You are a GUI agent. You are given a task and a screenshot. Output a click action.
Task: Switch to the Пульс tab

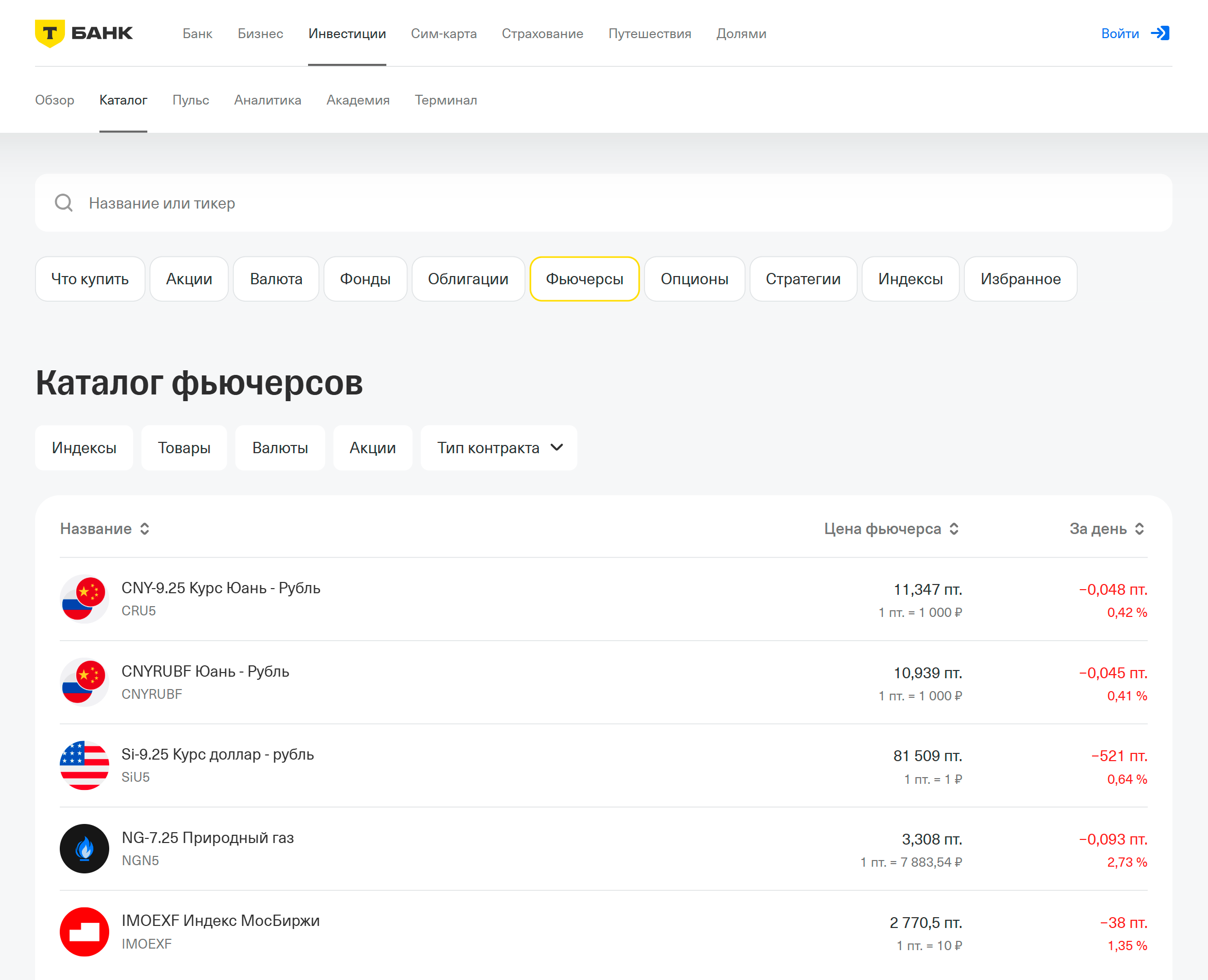coord(190,100)
